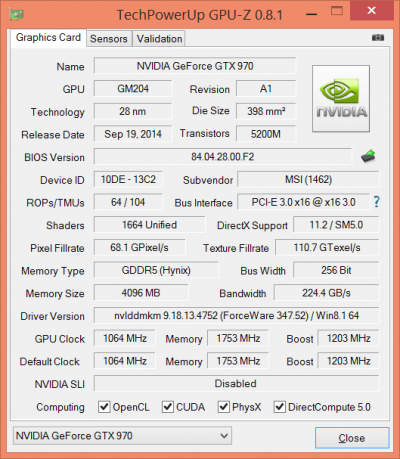Click the BIOS Version field
The height and width of the screenshot is (459, 400).
[x=223, y=157]
